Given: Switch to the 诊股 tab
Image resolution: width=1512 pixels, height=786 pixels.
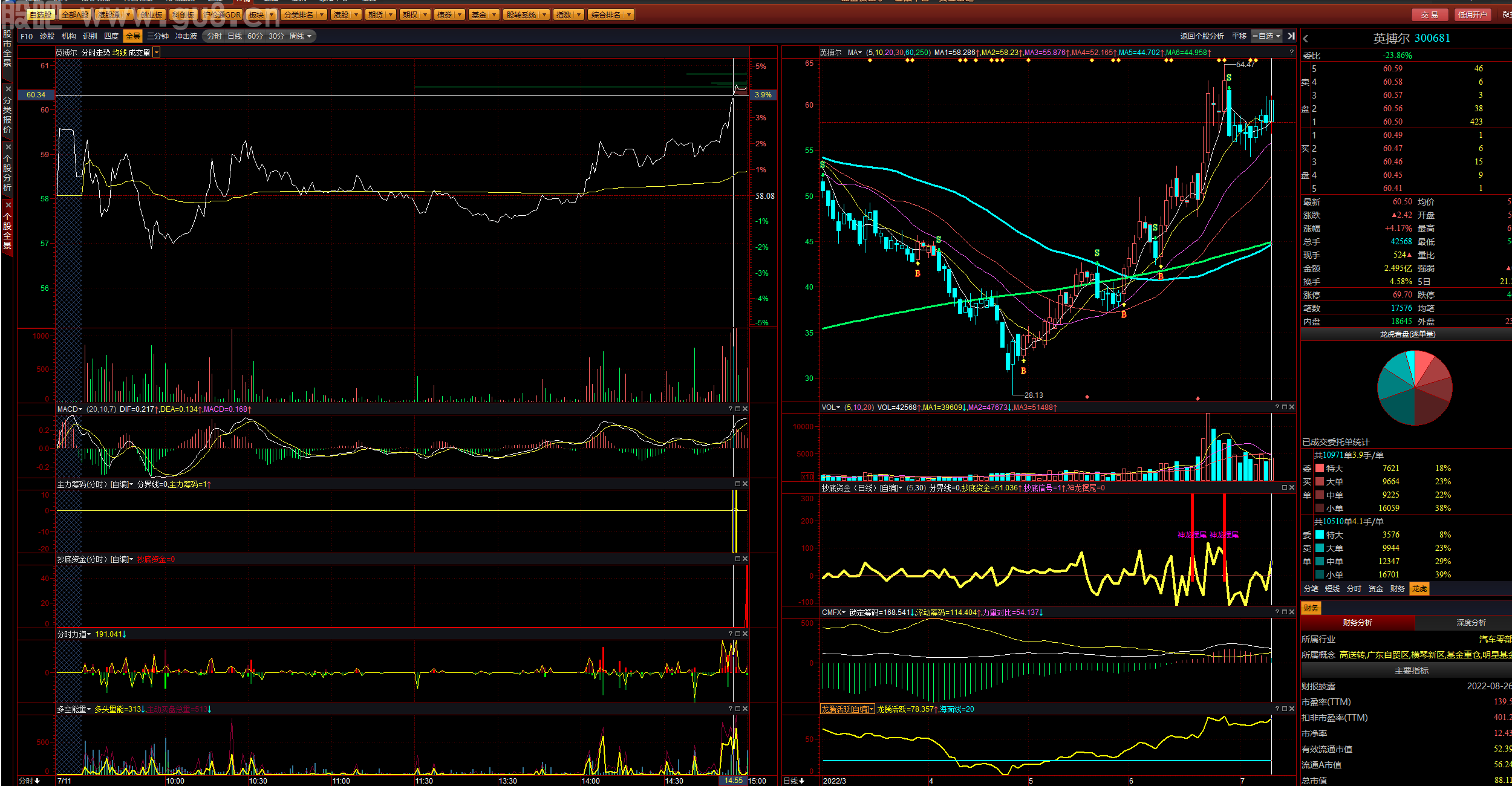Looking at the screenshot, I should (x=47, y=36).
